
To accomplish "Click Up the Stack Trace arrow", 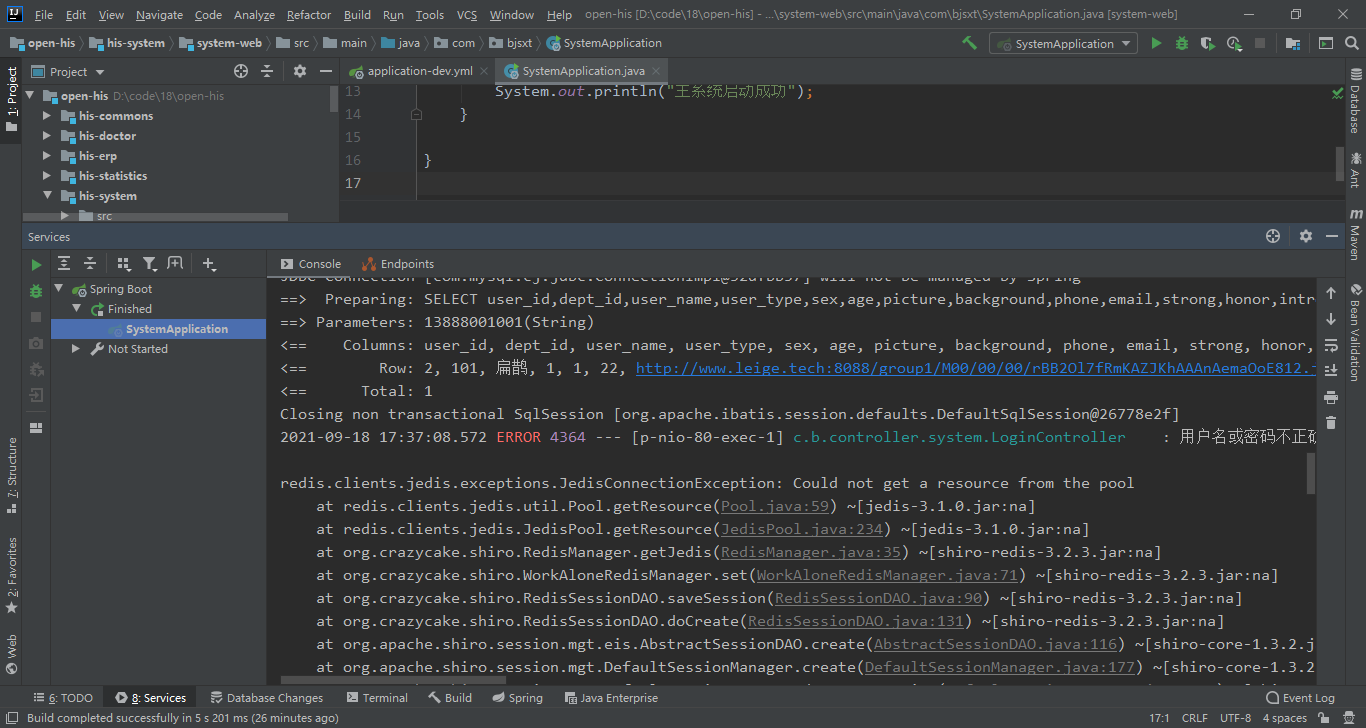I will click(1331, 293).
